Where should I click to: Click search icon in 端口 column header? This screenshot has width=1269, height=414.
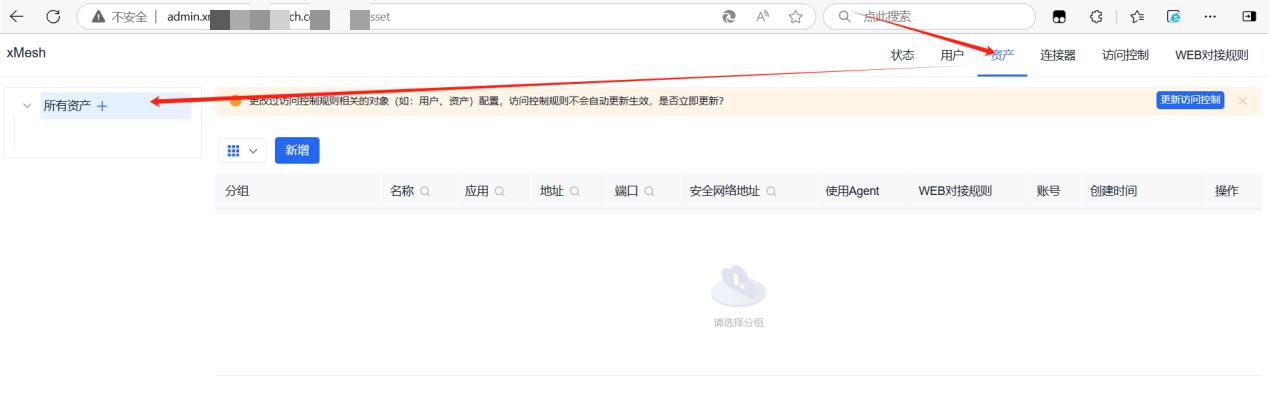[649, 191]
